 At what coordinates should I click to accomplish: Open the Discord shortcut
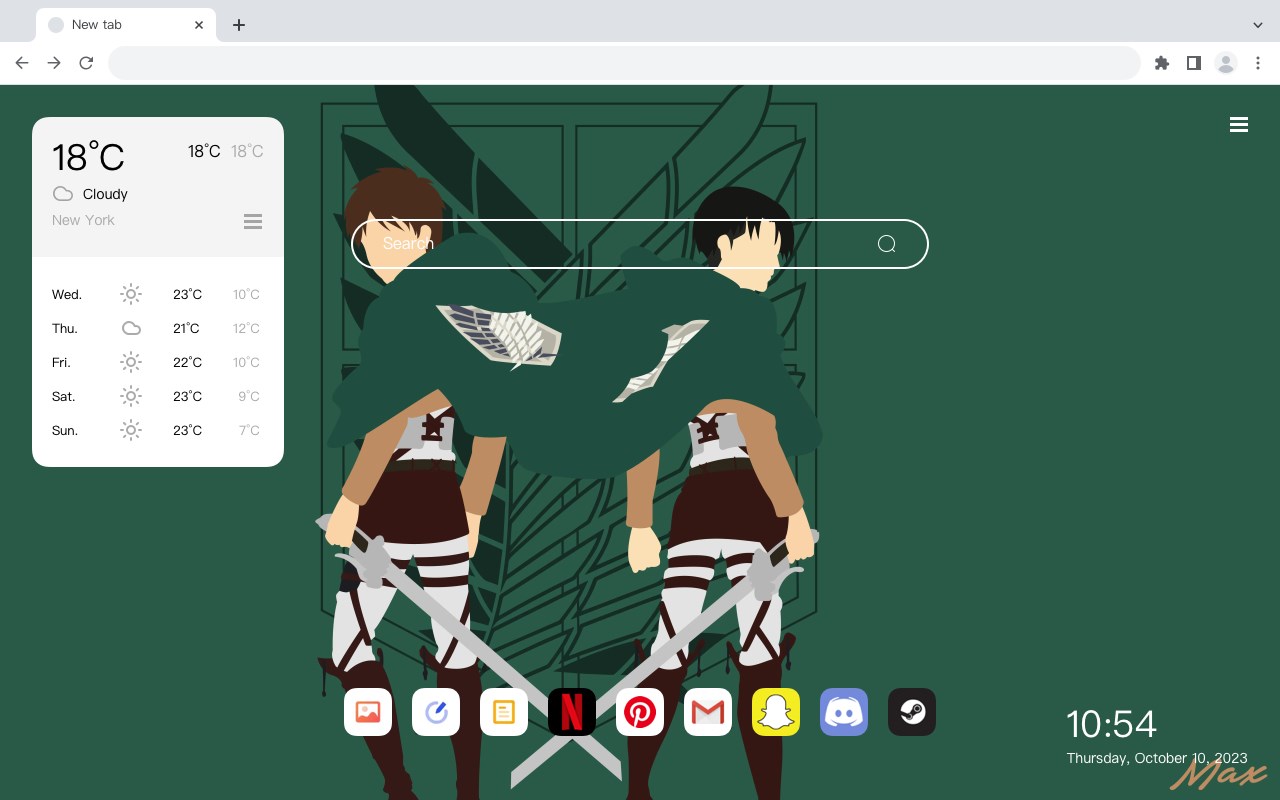point(844,712)
